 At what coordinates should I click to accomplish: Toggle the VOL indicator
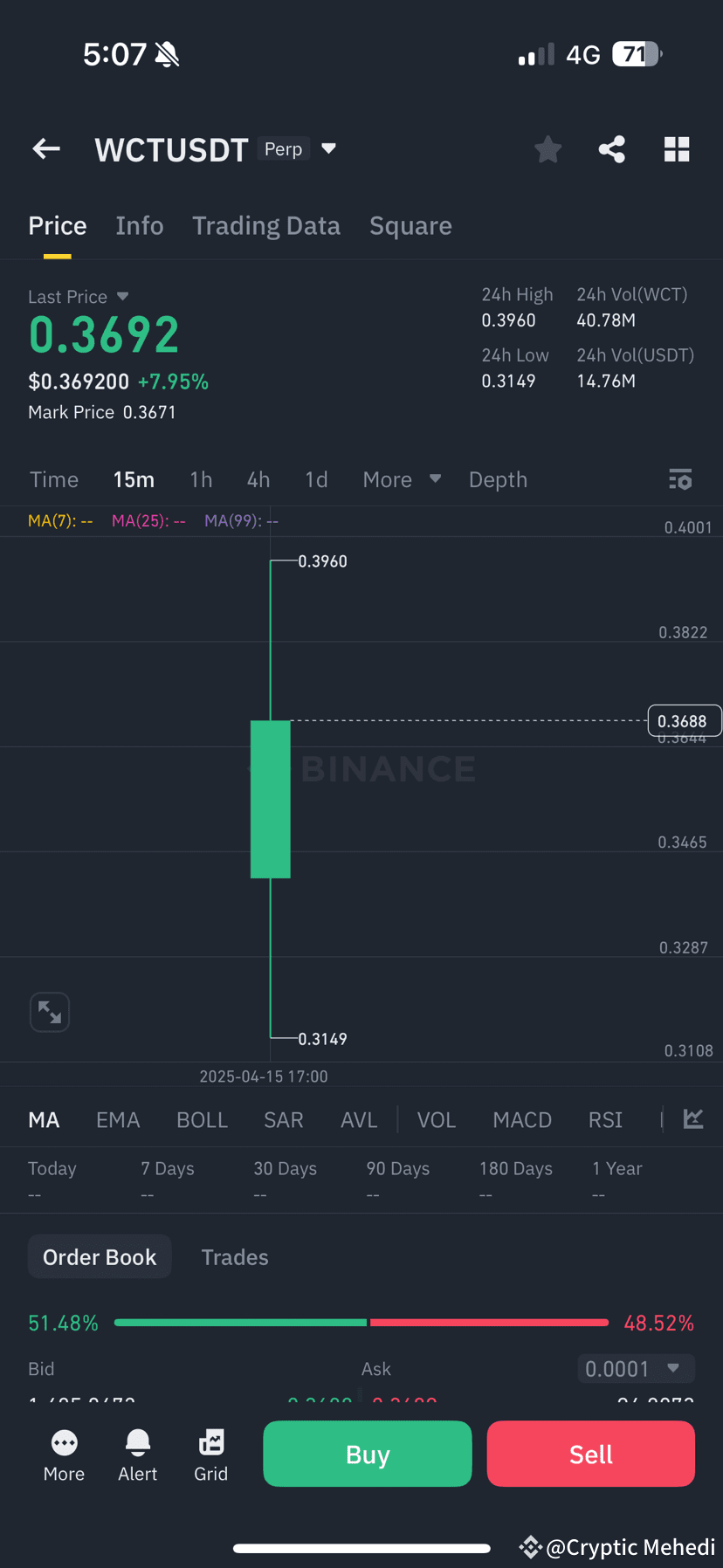(437, 1120)
